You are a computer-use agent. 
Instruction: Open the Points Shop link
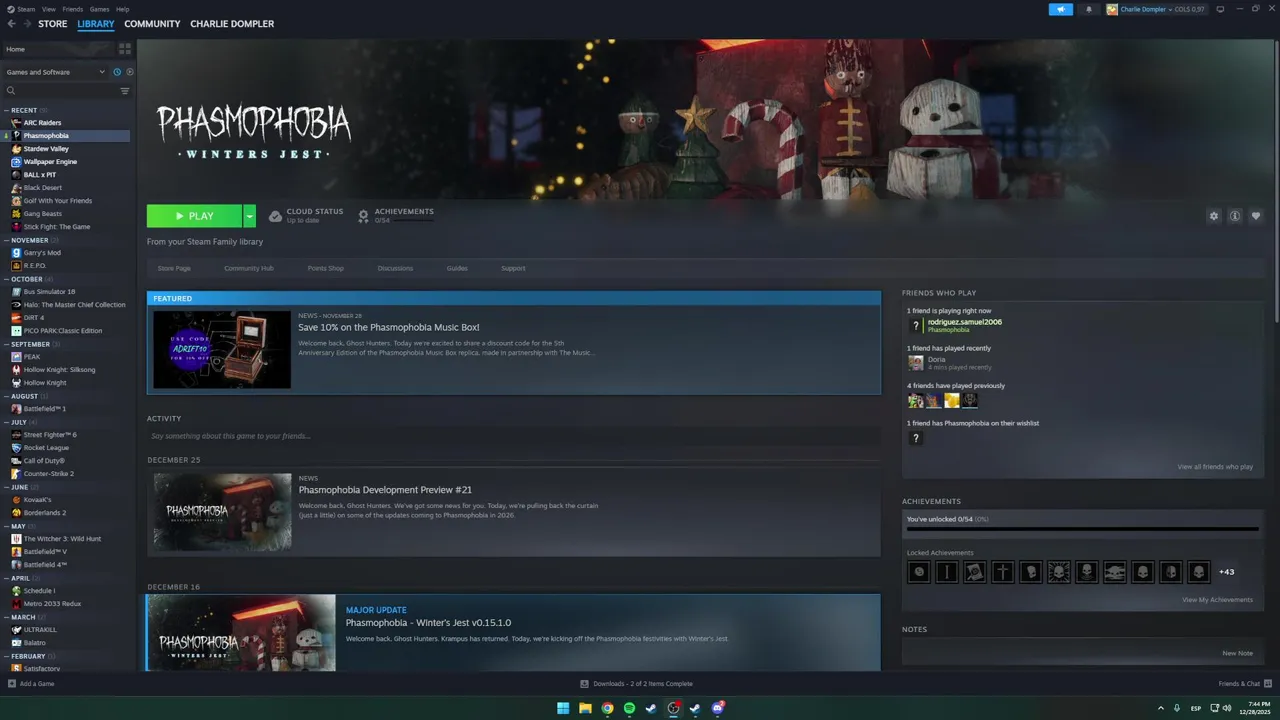[x=325, y=268]
